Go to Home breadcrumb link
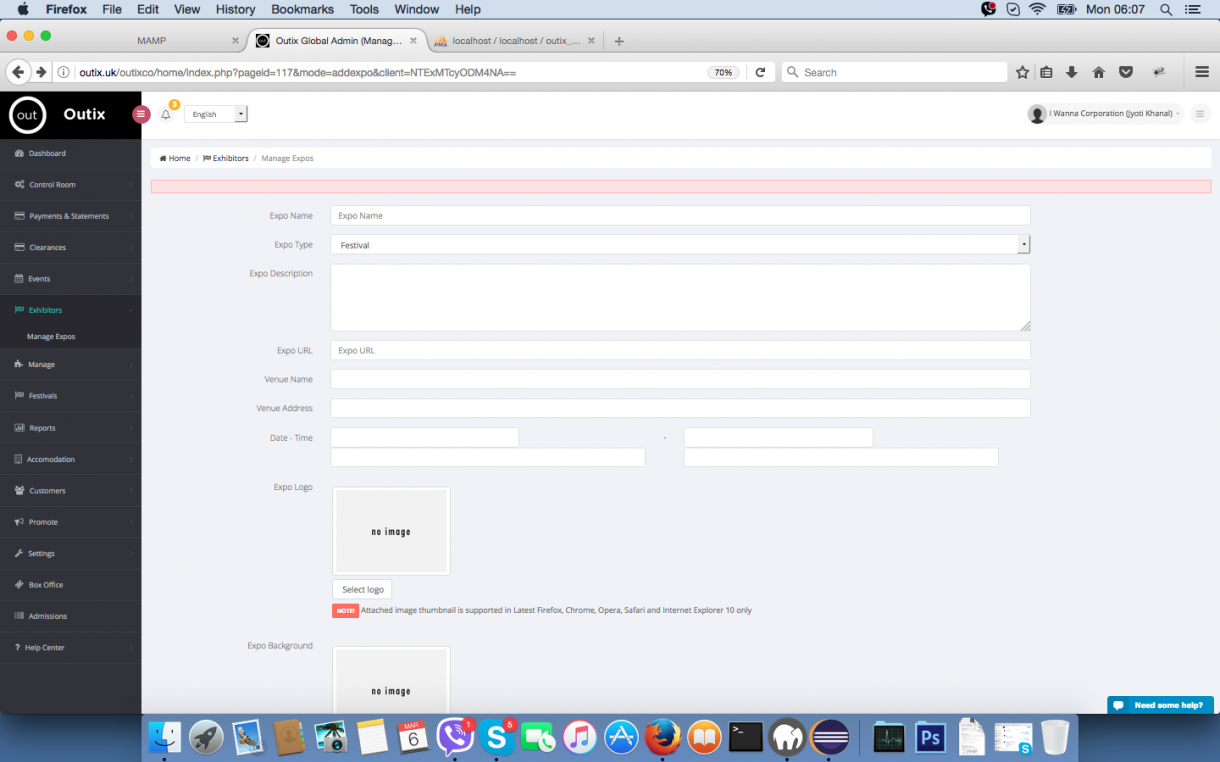This screenshot has width=1220, height=762. point(175,158)
